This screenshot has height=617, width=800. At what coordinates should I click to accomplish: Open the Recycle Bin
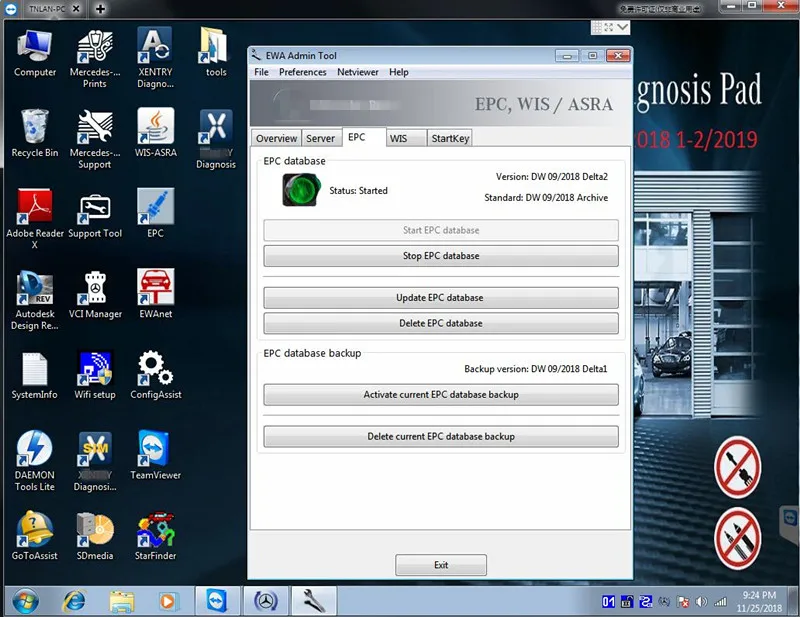pyautogui.click(x=34, y=133)
